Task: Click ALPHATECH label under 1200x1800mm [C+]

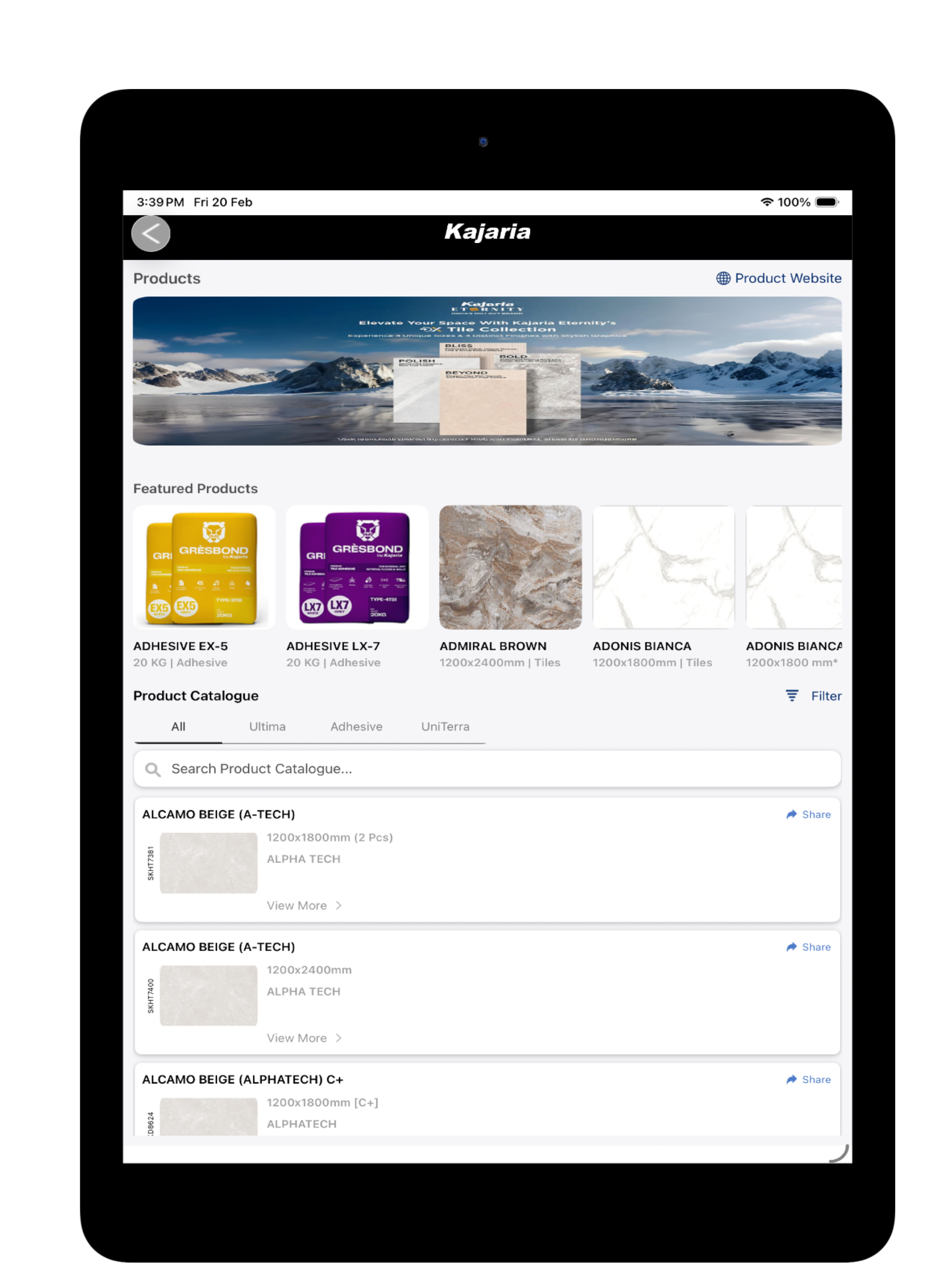Action: pos(302,1124)
